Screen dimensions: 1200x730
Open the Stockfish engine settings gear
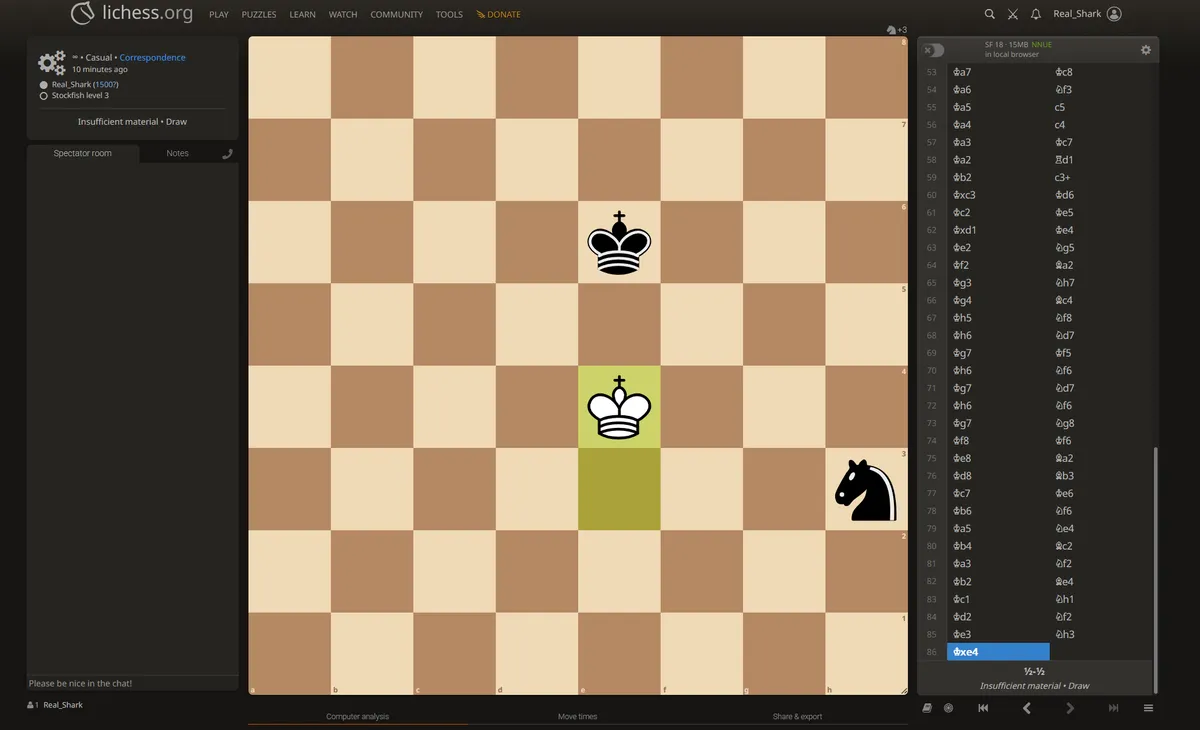tap(1146, 50)
